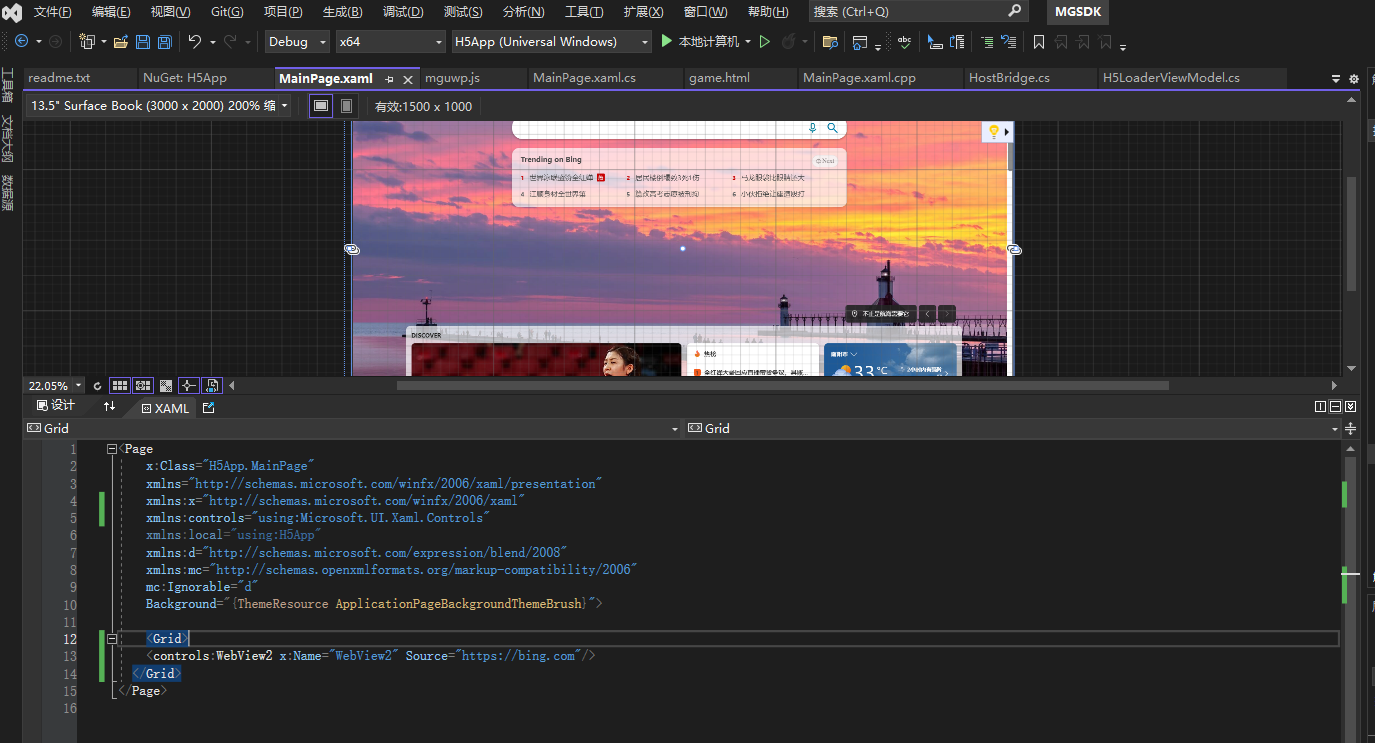Pop out XAML editor icon
This screenshot has width=1375, height=743.
[208, 408]
